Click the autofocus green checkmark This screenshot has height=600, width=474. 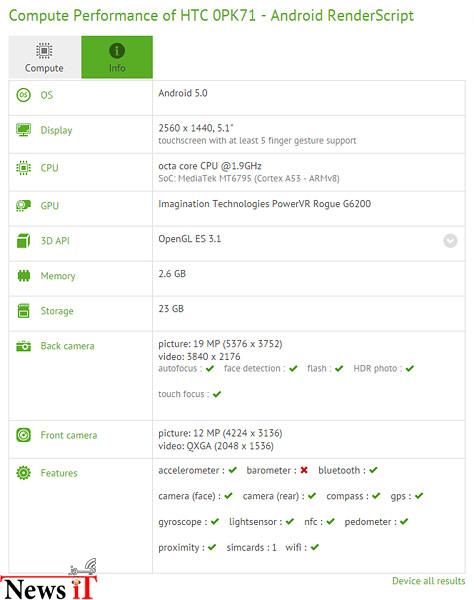pyautogui.click(x=210, y=368)
